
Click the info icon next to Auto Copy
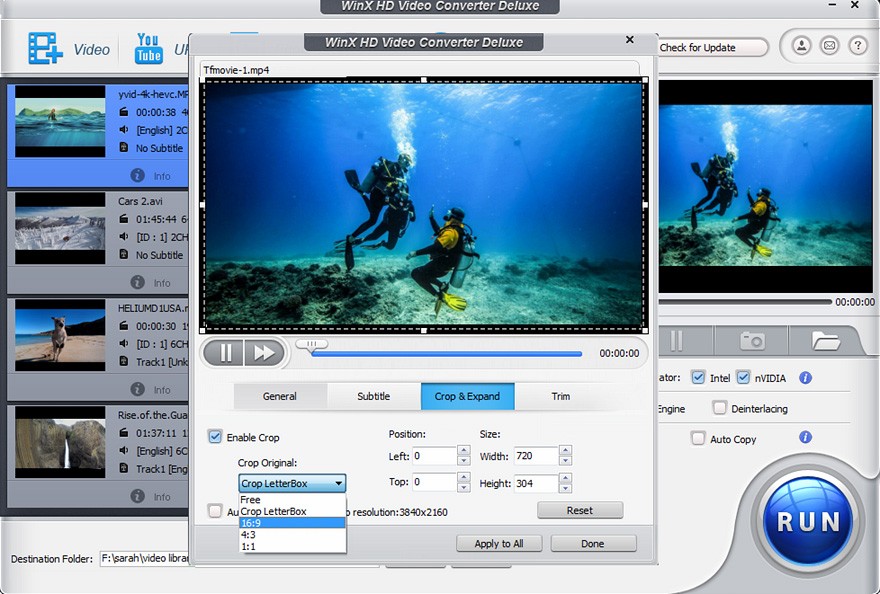pos(805,438)
